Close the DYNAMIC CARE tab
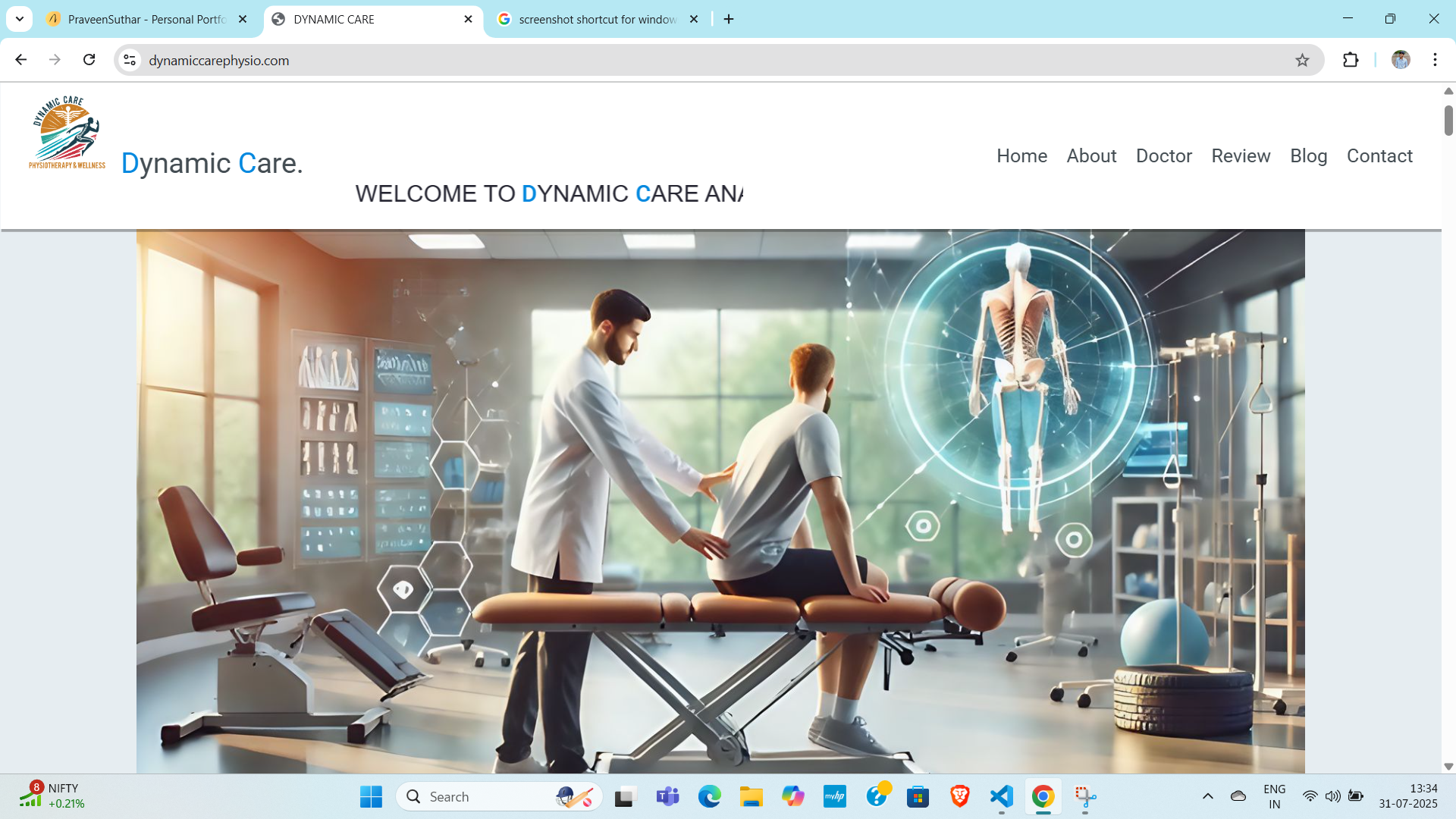Viewport: 1456px width, 819px height. 468,19
